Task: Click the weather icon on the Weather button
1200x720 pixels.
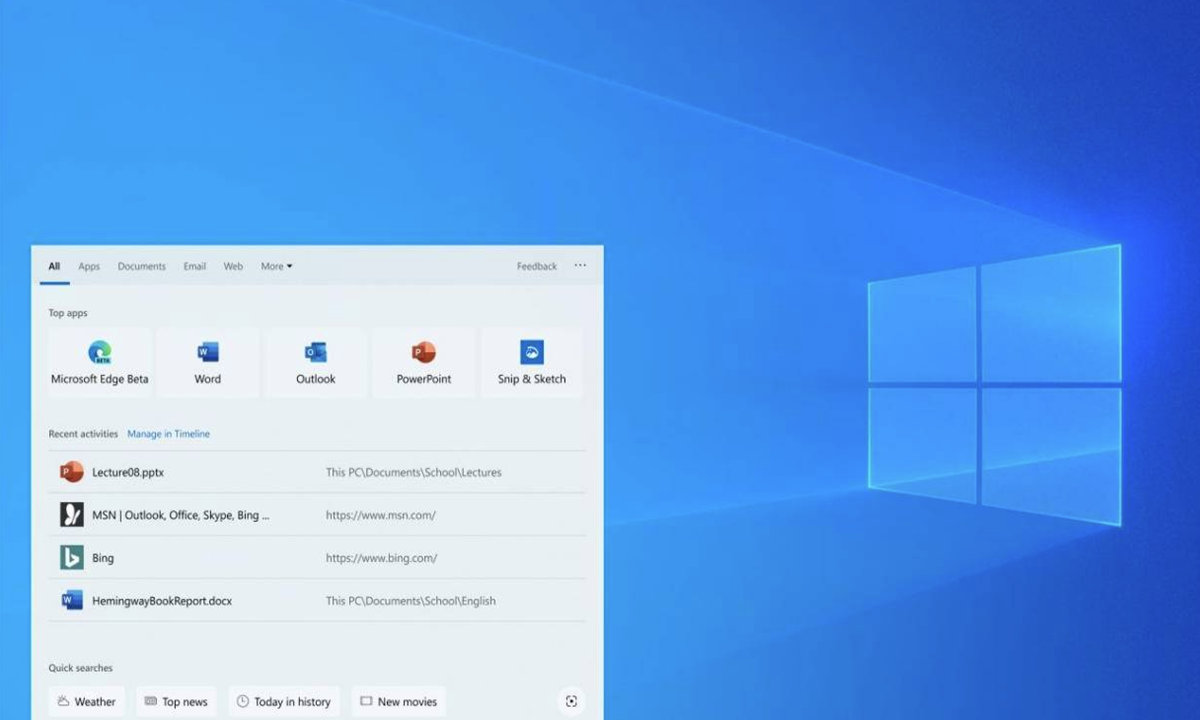Action: tap(62, 701)
